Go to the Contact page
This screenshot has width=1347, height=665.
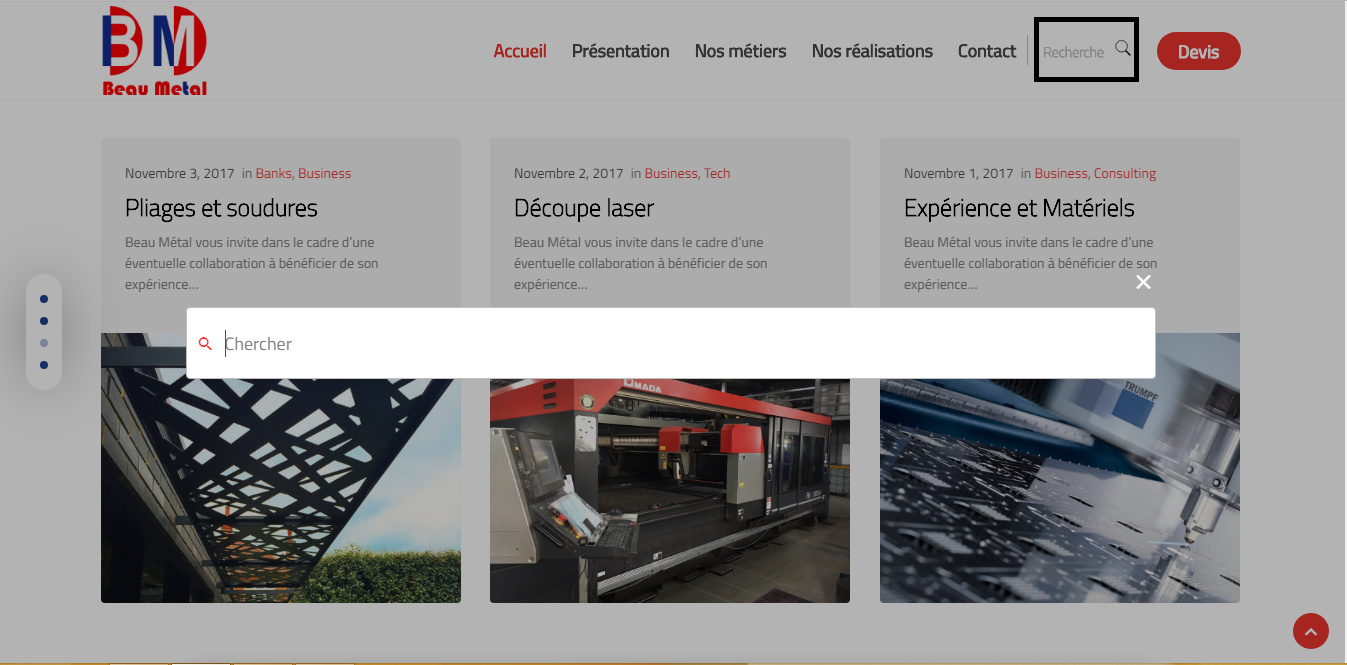point(986,51)
